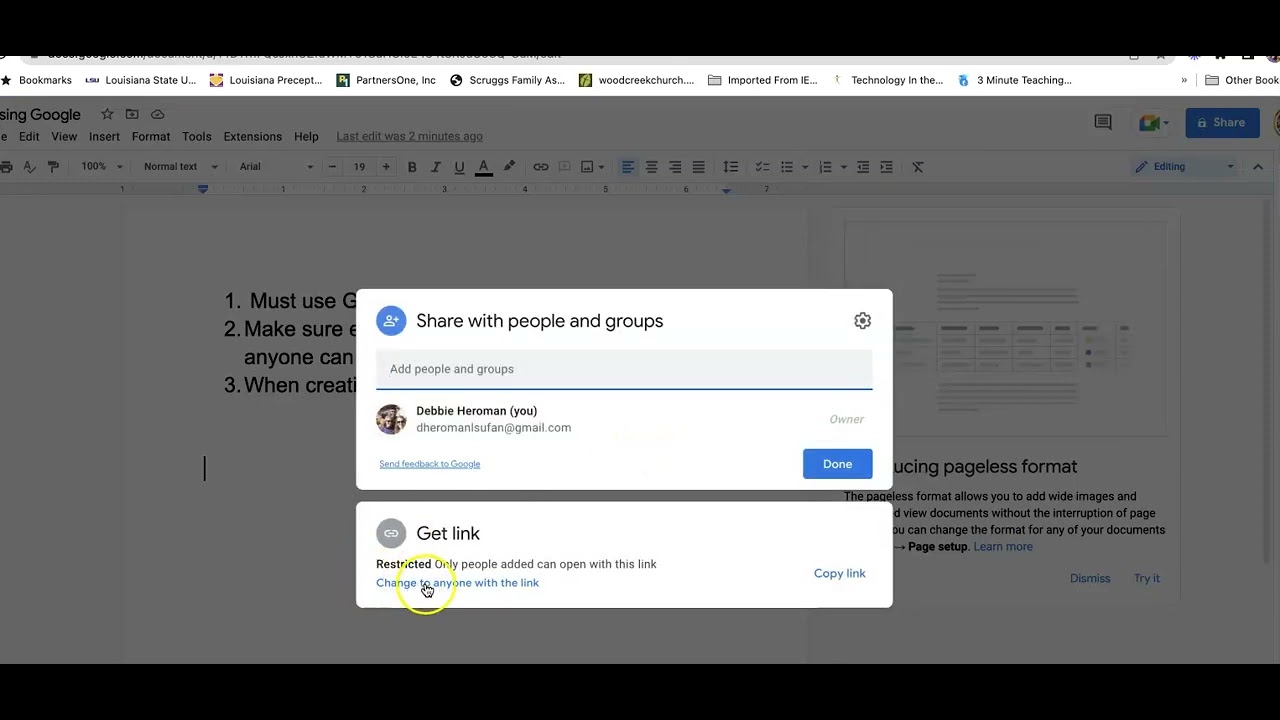Star the document
Screen dimensions: 1280x720
107,115
